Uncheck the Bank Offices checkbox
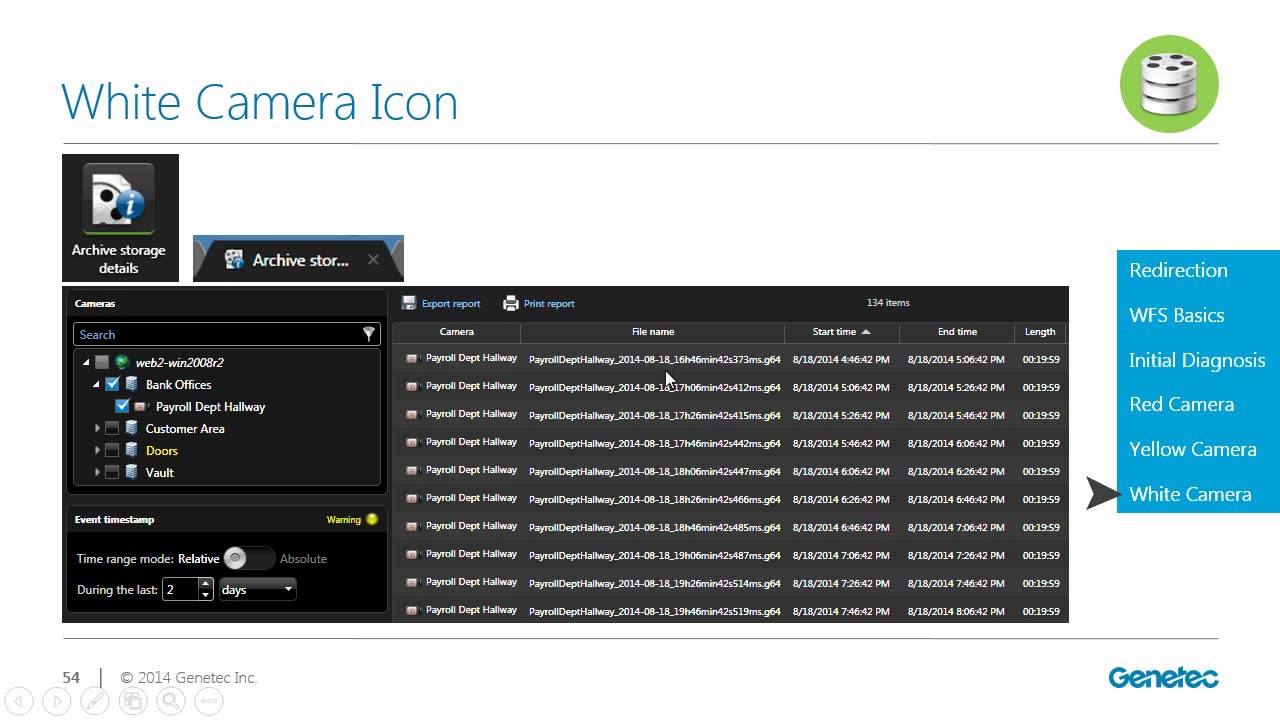 [x=112, y=384]
